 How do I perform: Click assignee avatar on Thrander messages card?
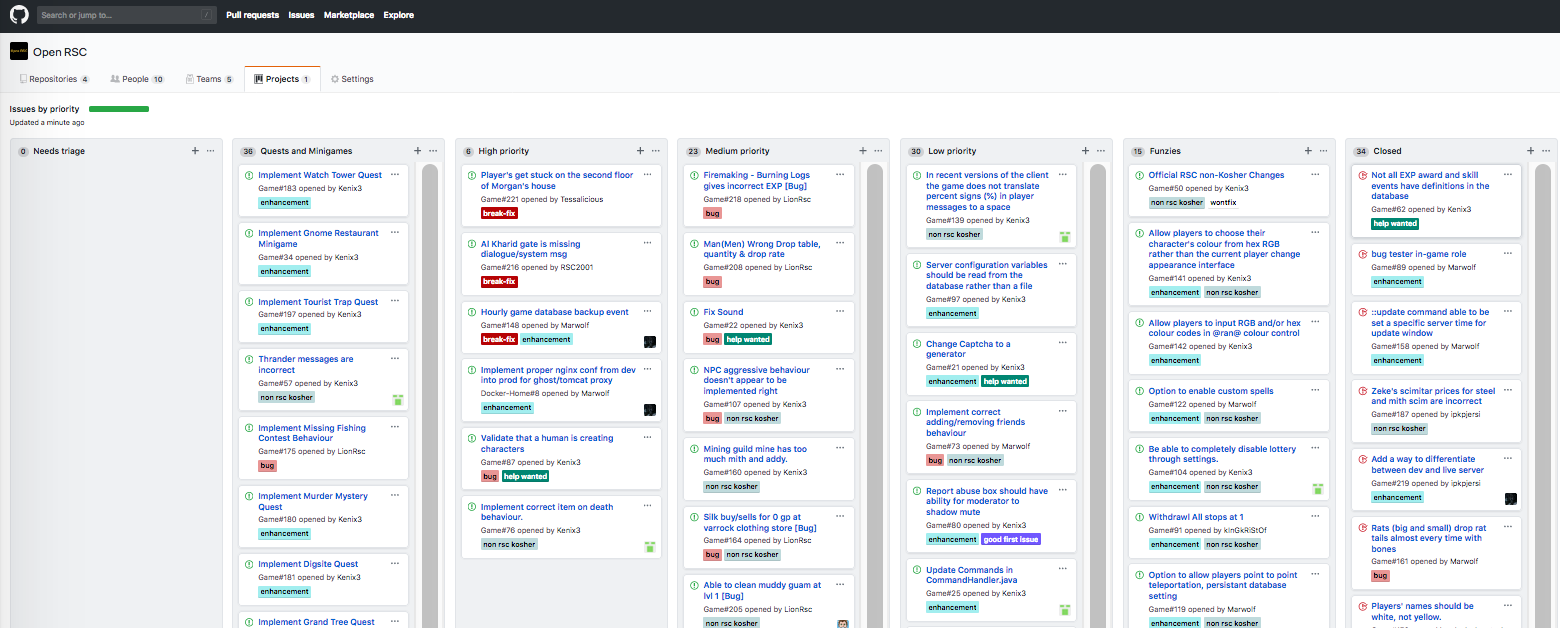(398, 400)
